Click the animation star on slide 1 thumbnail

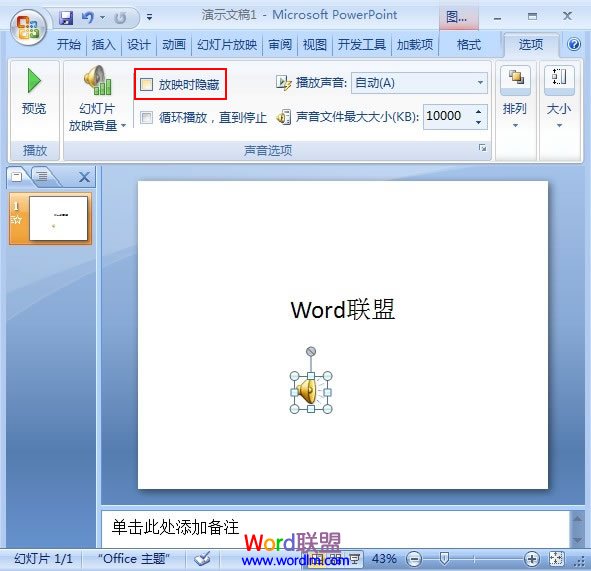click(16, 219)
